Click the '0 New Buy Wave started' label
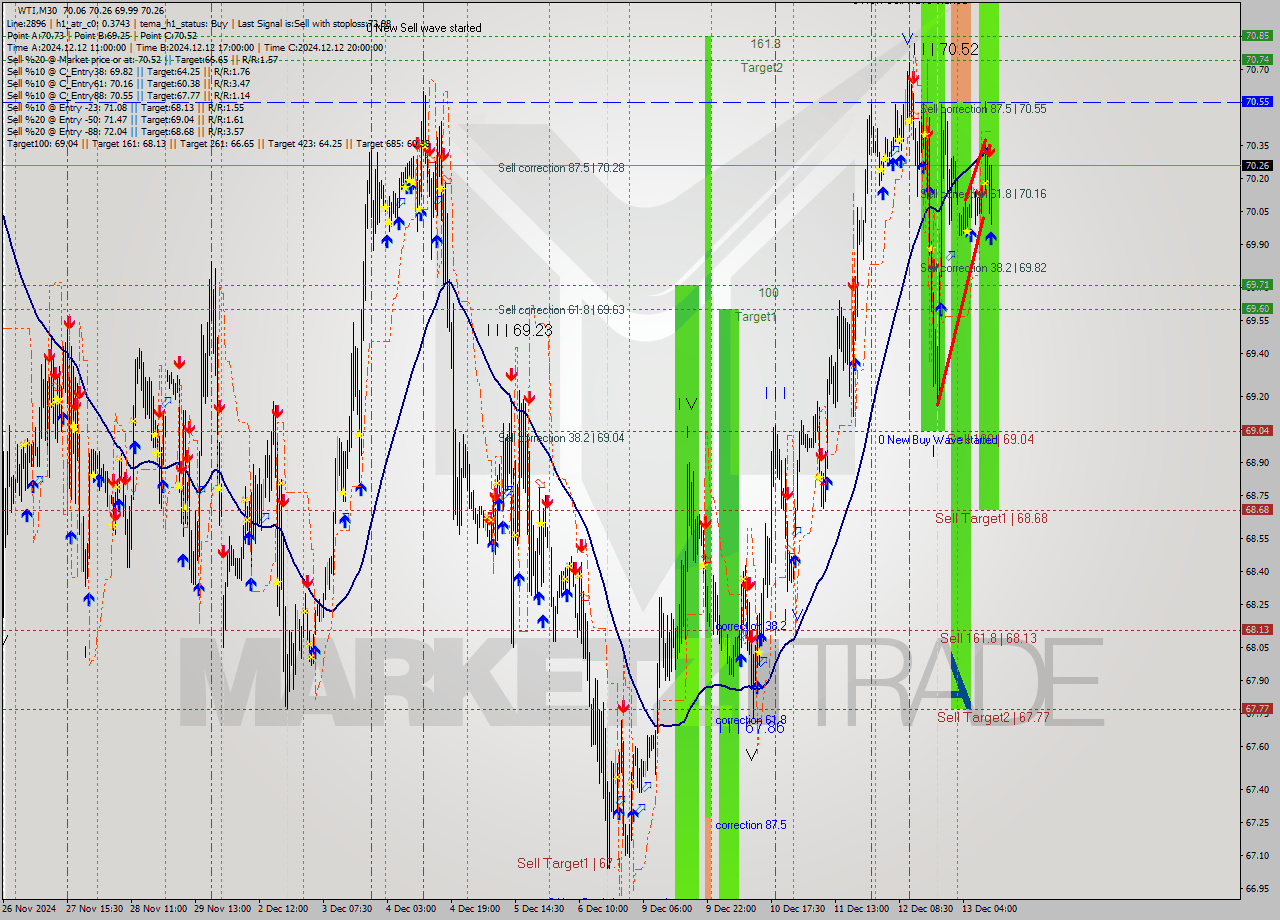 pyautogui.click(x=937, y=440)
